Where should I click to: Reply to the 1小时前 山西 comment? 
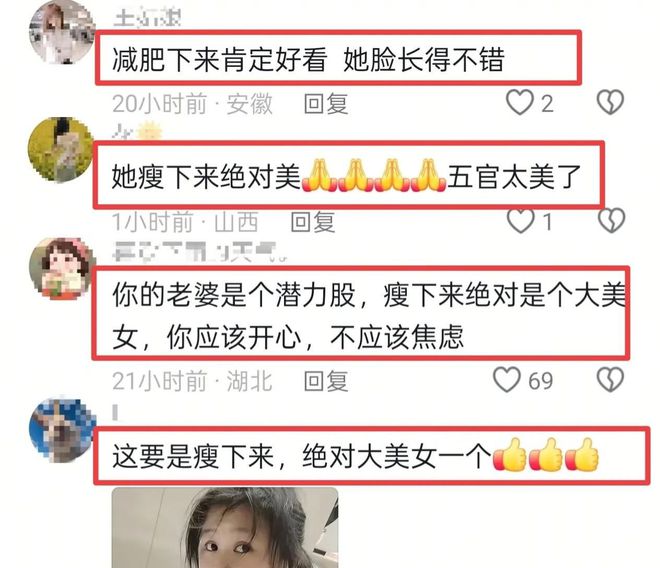(x=313, y=222)
